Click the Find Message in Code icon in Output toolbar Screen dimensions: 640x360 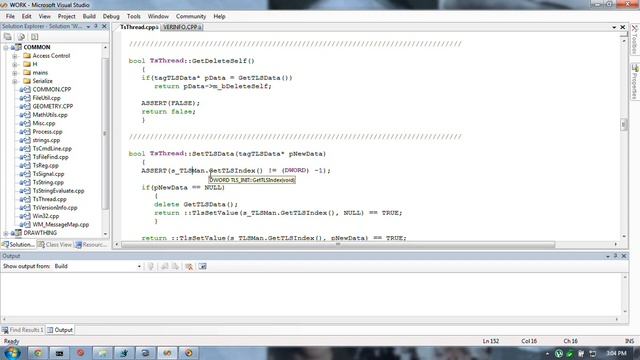point(151,266)
